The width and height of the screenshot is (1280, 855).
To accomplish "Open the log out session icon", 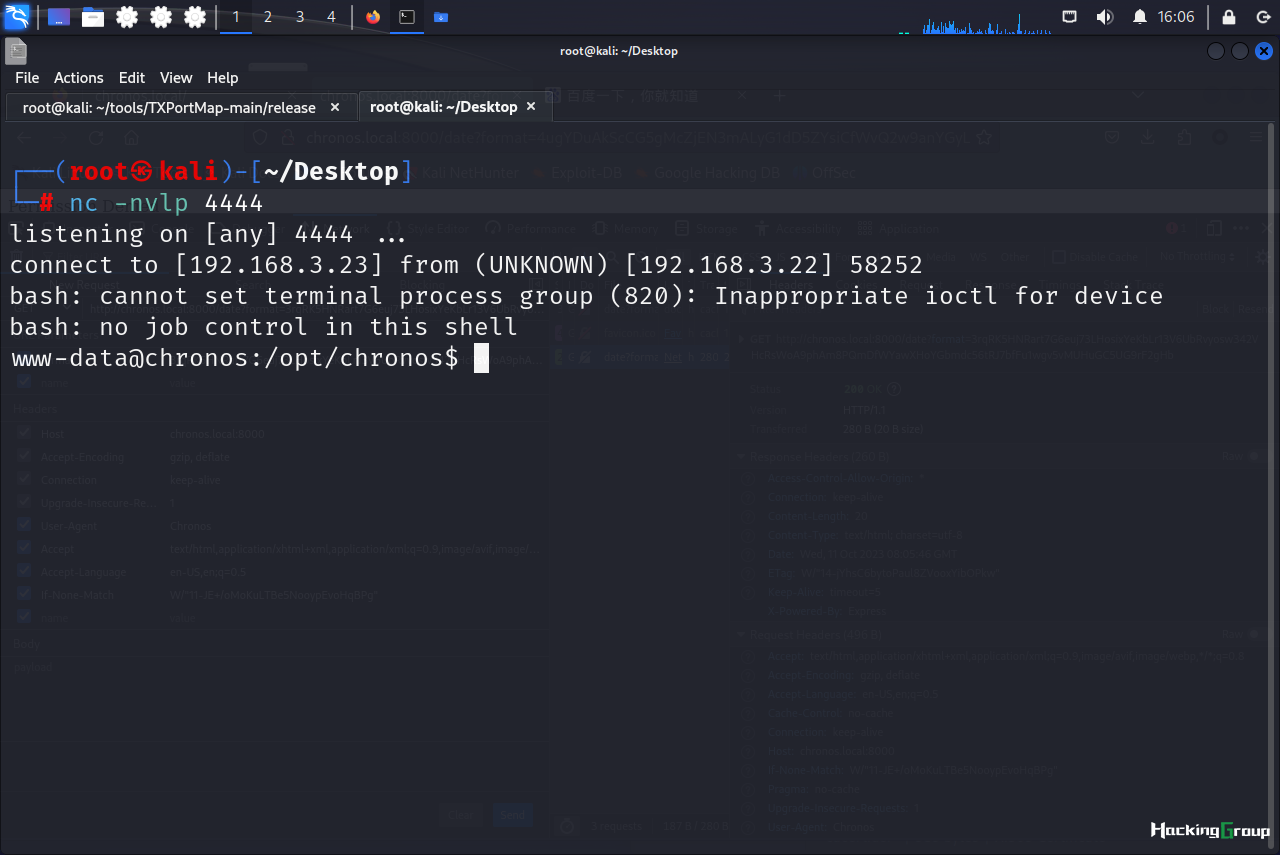I will coord(1263,17).
